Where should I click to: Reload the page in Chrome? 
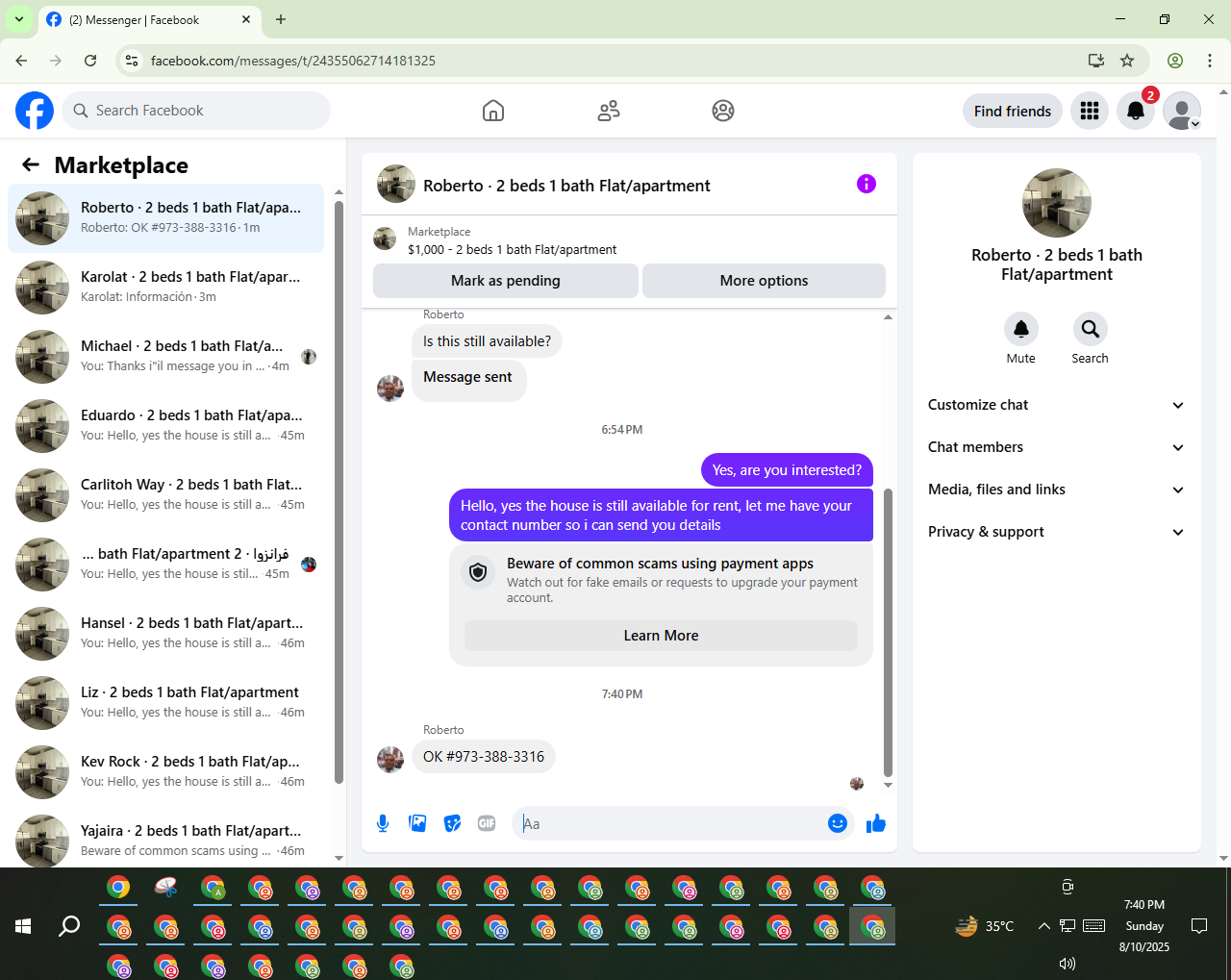coord(90,61)
